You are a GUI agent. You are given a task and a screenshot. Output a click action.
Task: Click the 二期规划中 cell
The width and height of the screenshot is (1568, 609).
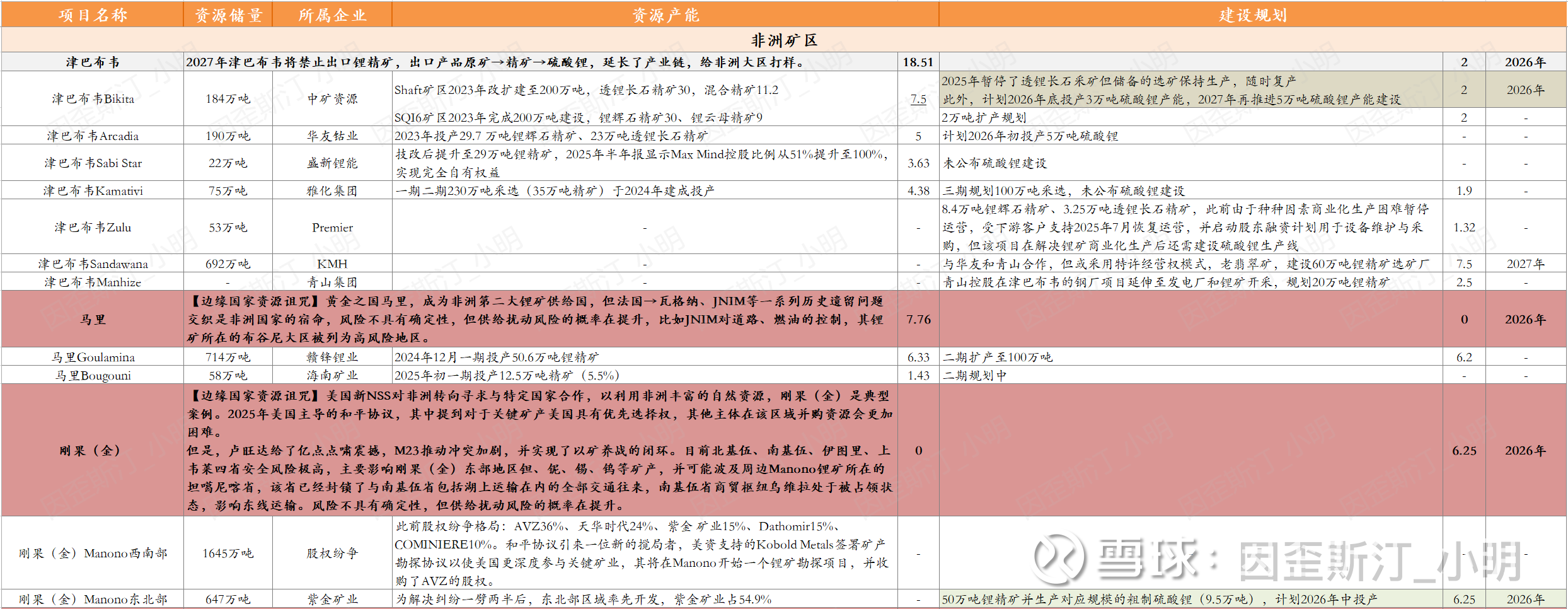[1191, 375]
